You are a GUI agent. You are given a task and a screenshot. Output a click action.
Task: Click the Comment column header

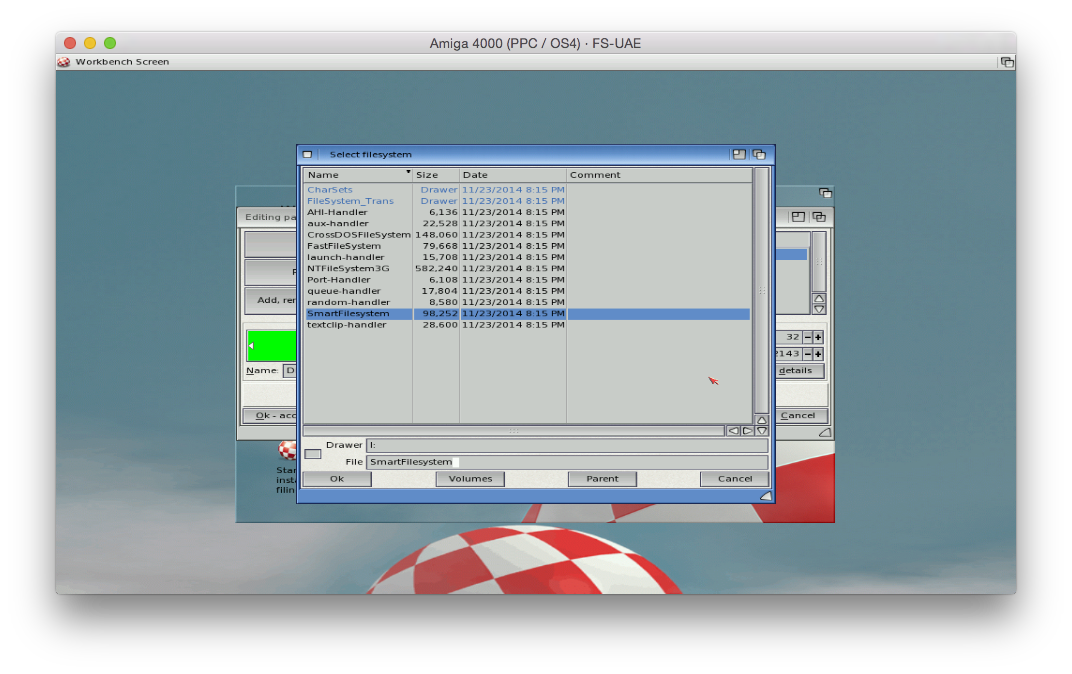pyautogui.click(x=659, y=175)
